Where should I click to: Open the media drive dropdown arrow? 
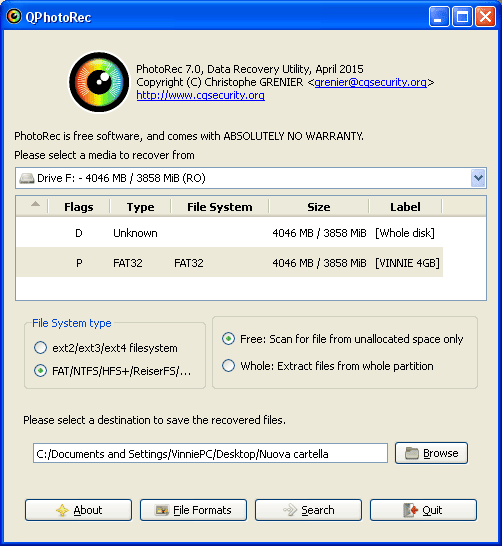pos(478,178)
